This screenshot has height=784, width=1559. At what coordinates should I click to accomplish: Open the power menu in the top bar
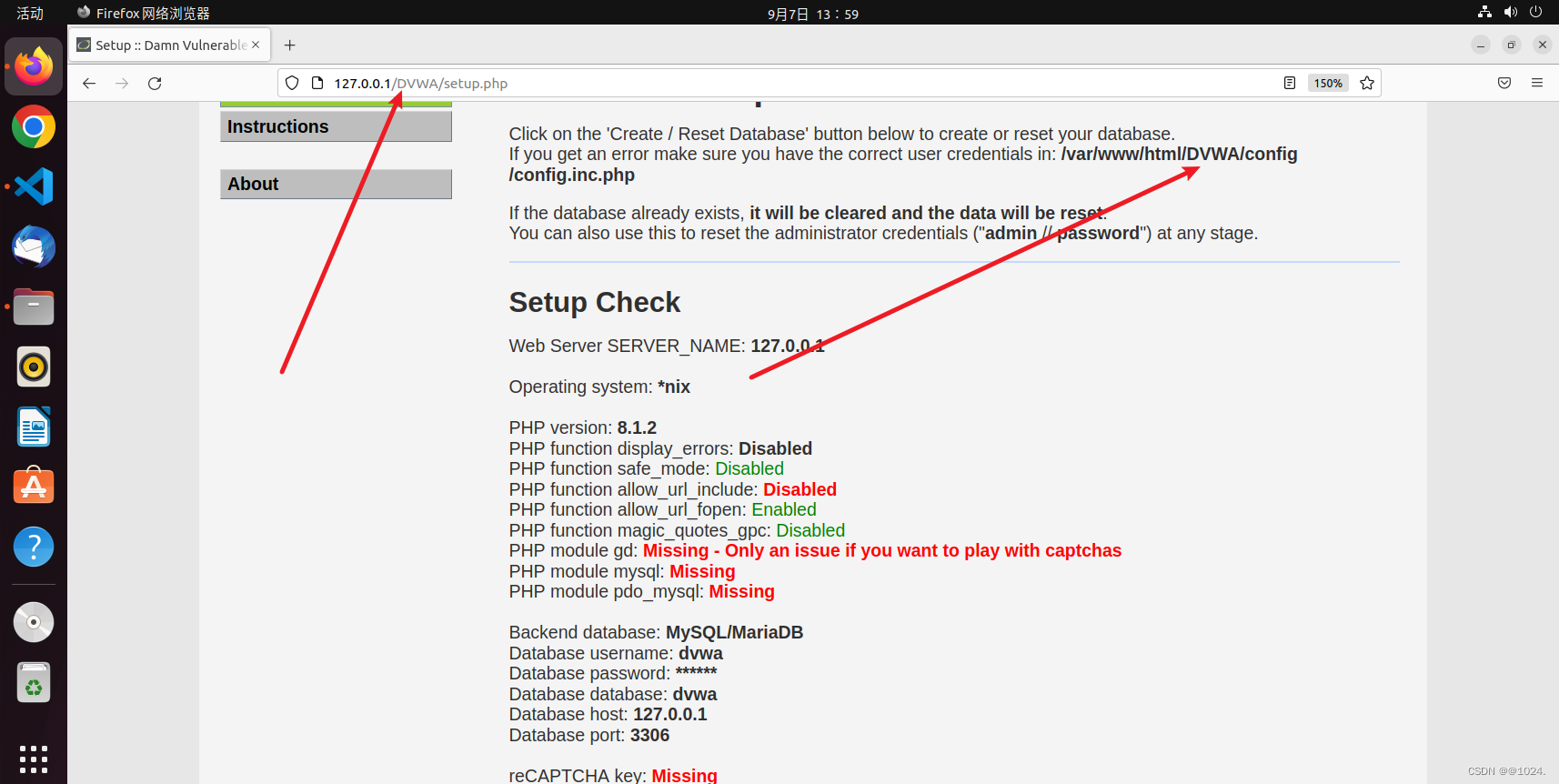[1536, 12]
